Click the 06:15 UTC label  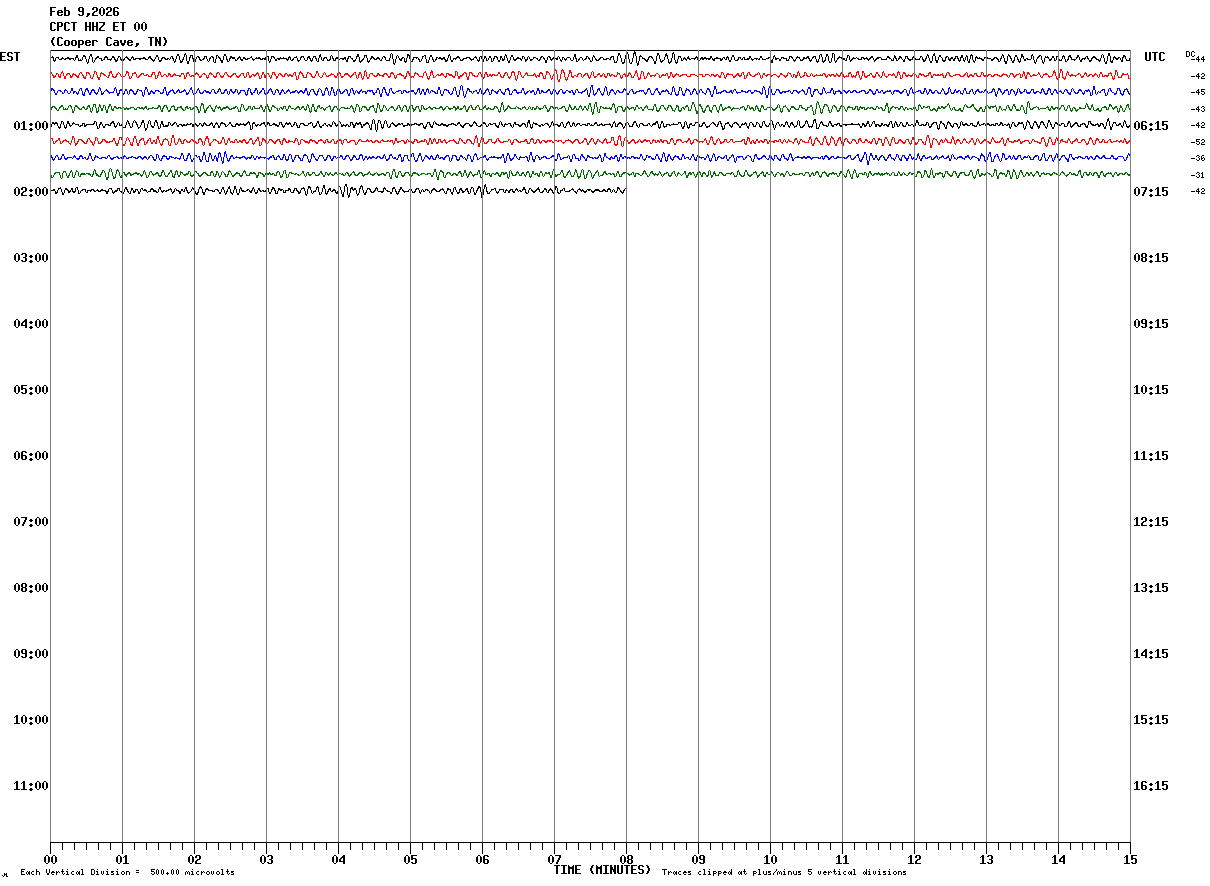(1151, 126)
